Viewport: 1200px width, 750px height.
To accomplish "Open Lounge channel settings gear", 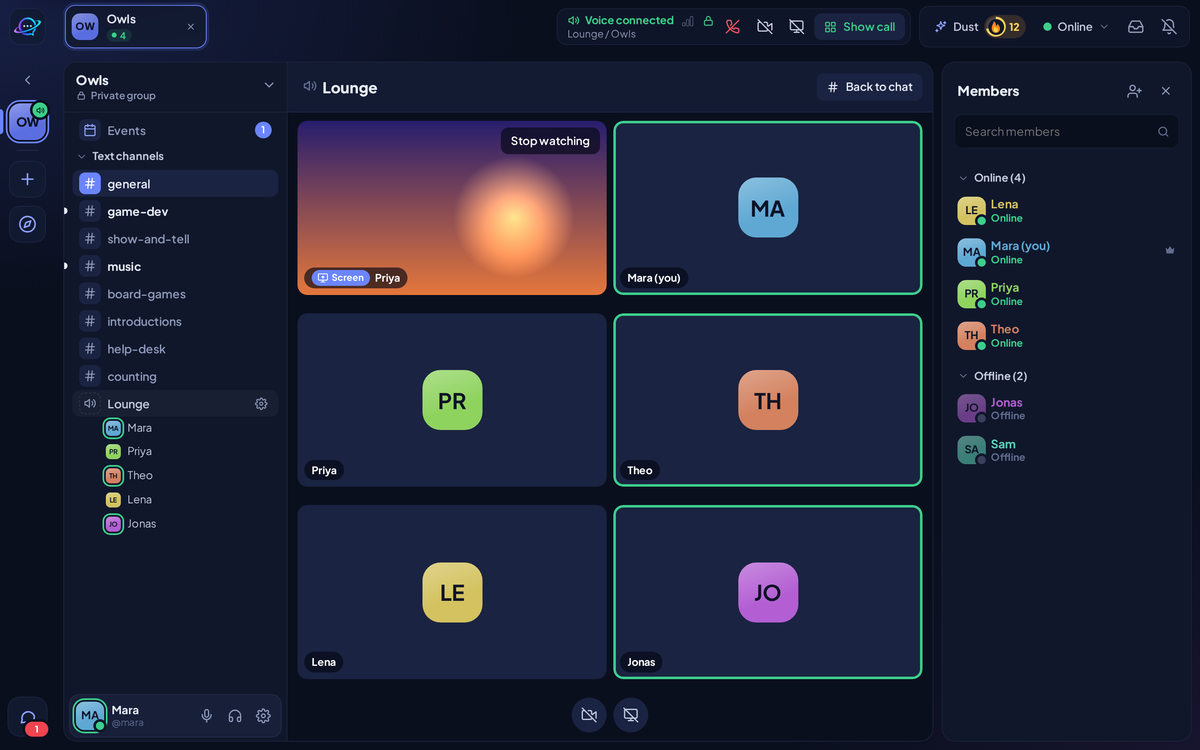I will (261, 404).
